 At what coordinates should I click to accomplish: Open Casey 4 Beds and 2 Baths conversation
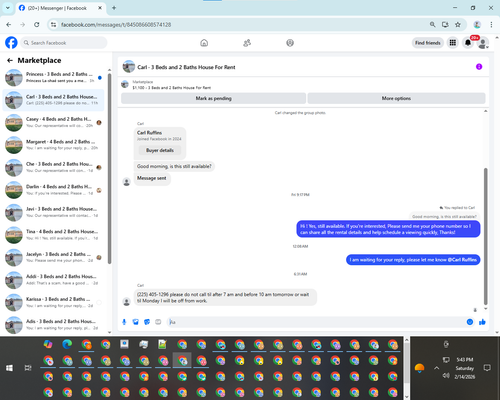(x=53, y=122)
